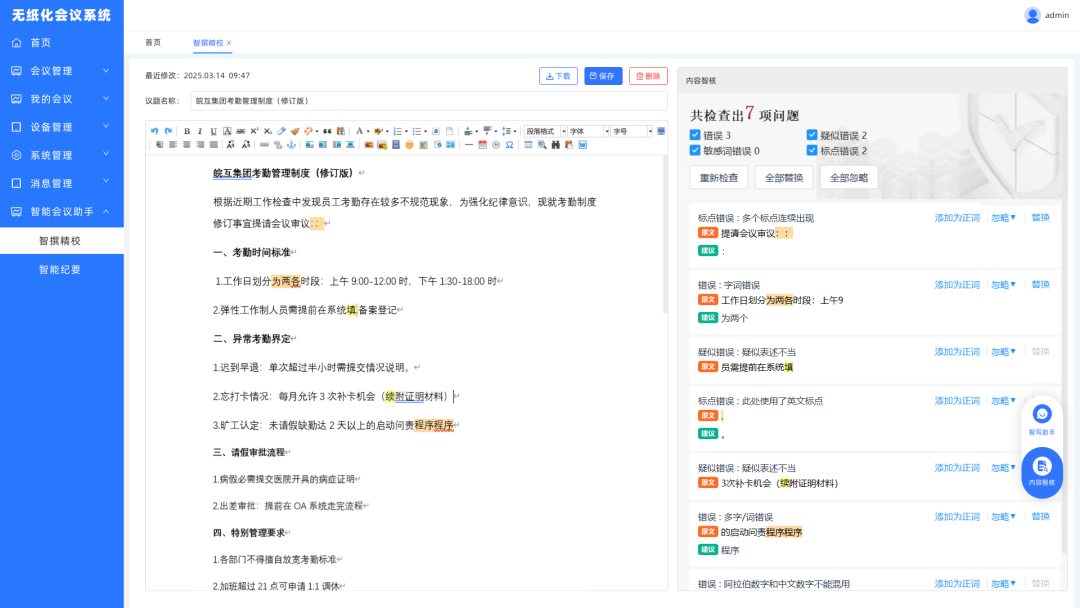Click the Underline icon
Screen dimensions: 1080x608
pyautogui.click(x=211, y=130)
